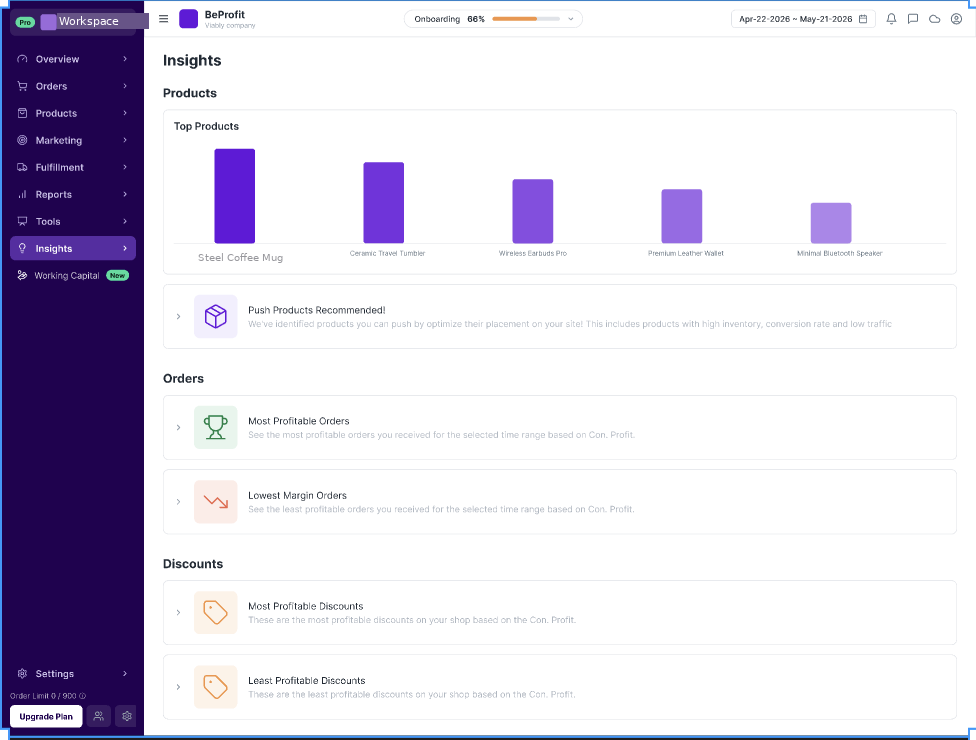Click the Upgrade Plan button
The image size is (976, 740).
(x=46, y=716)
